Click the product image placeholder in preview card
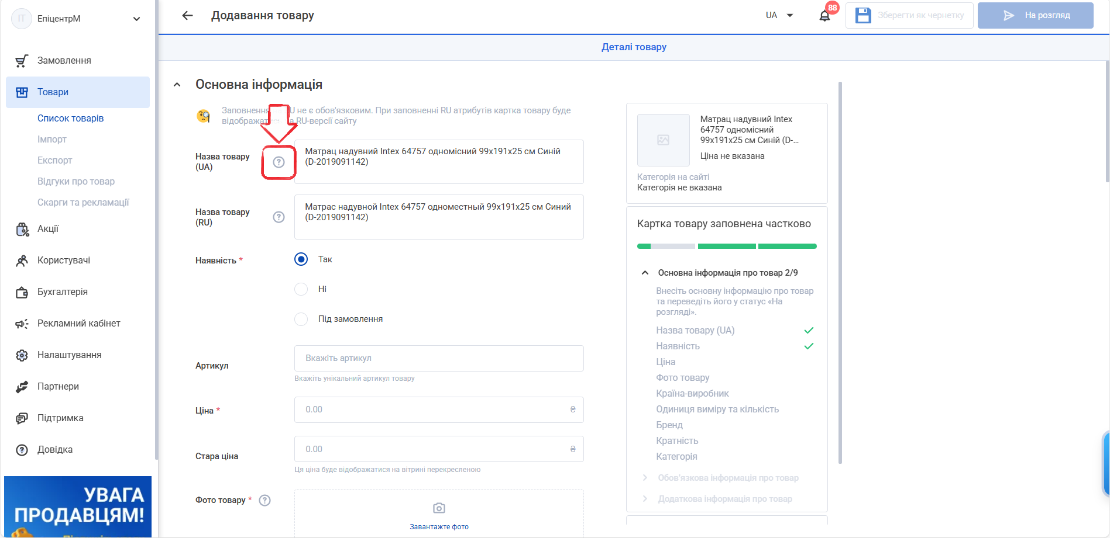This screenshot has width=1110, height=538. (x=663, y=140)
